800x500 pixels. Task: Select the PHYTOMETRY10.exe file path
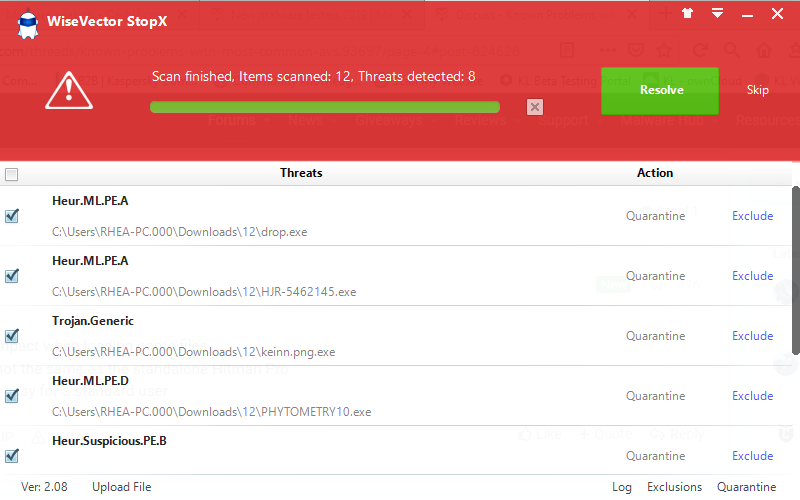click(x=211, y=412)
